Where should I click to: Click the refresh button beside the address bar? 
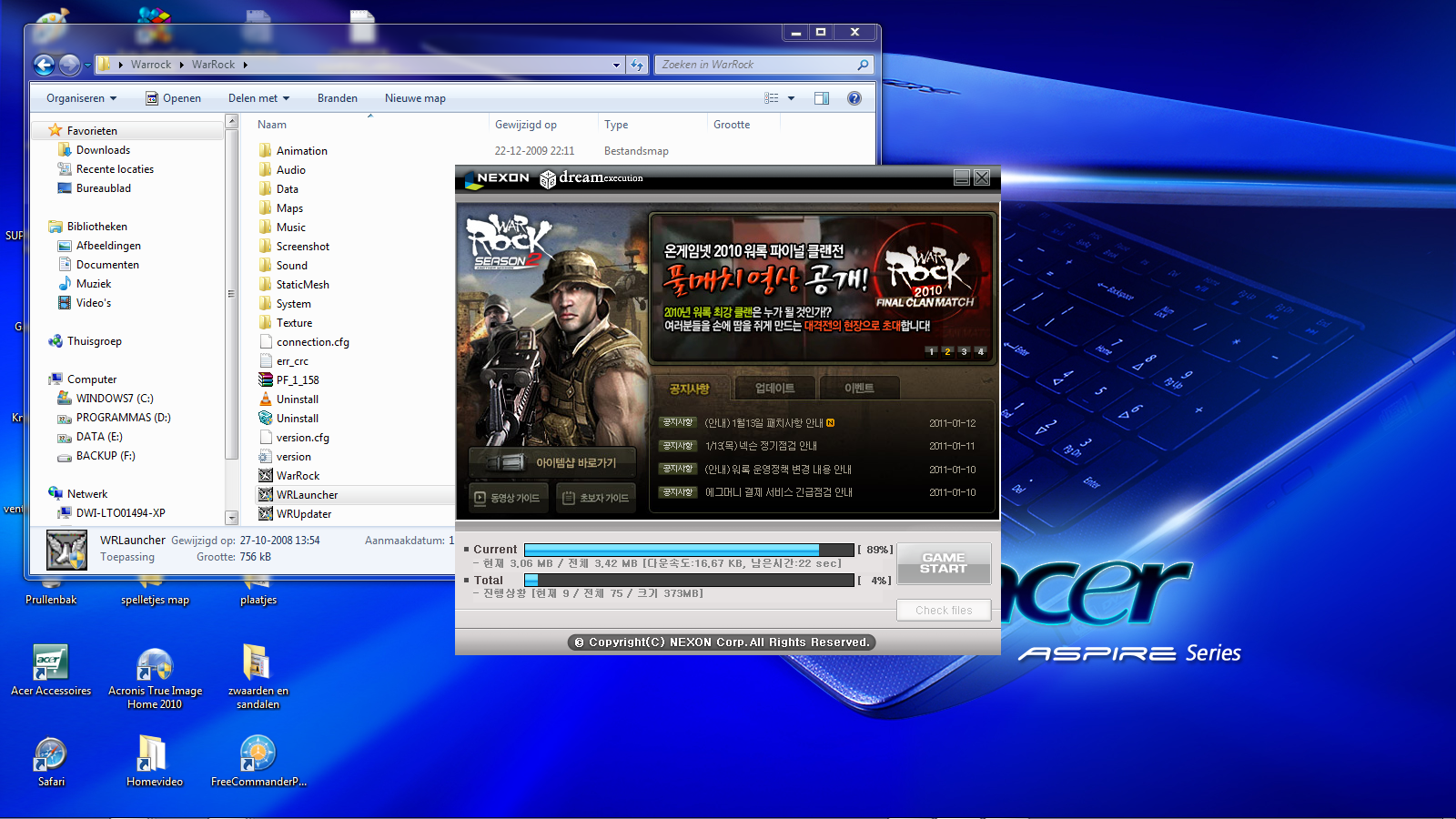(x=637, y=65)
